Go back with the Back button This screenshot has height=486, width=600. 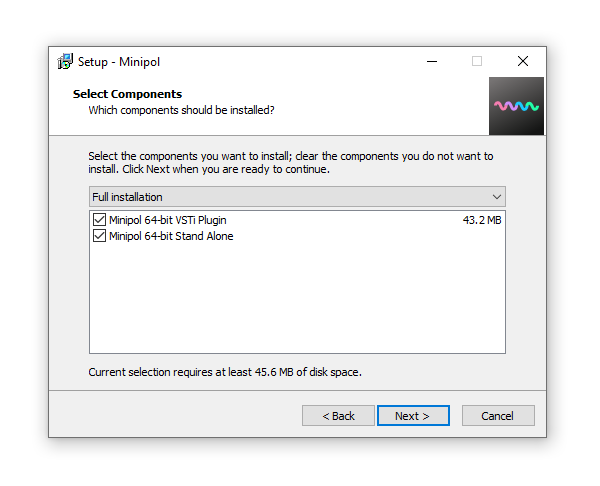338,416
